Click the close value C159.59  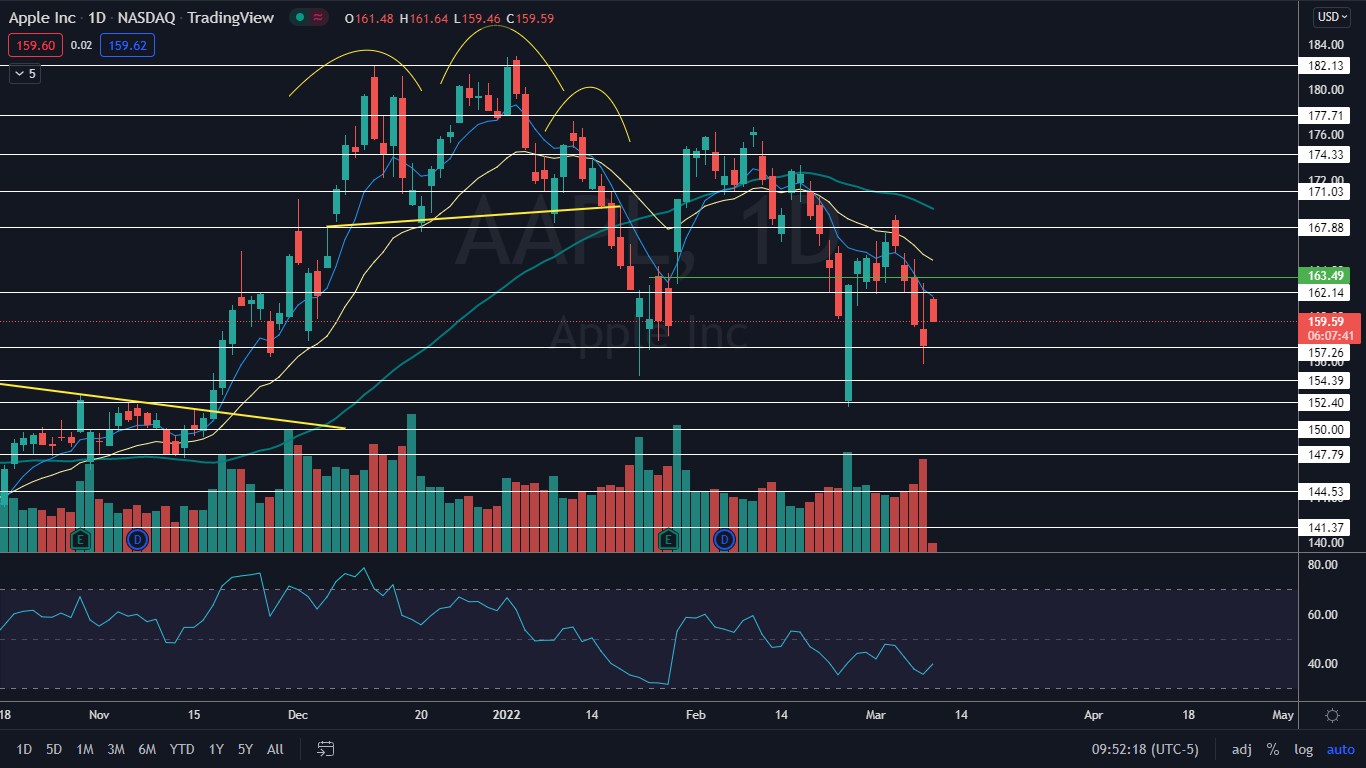pos(531,18)
